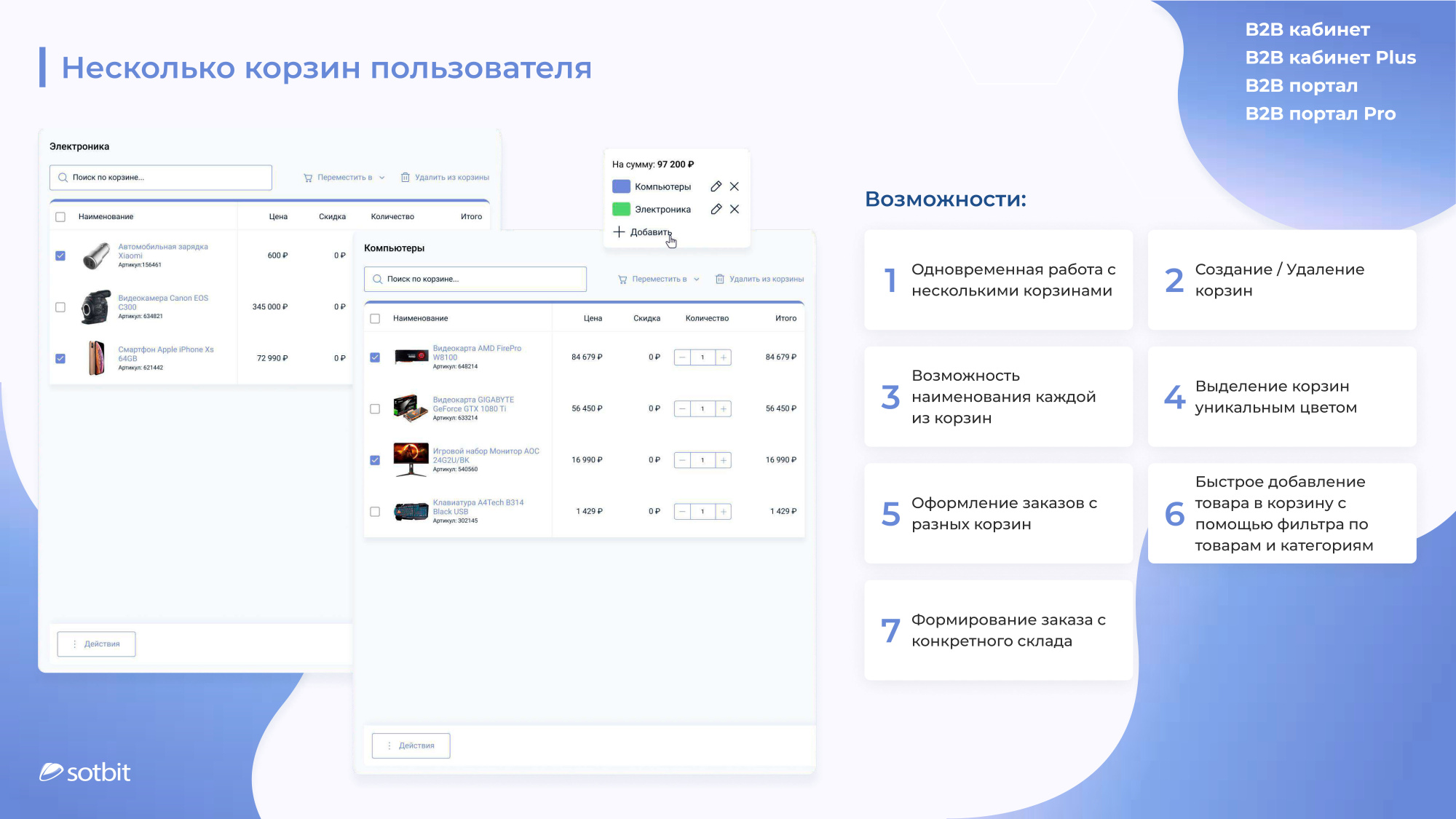Check the Видеокарта GIGABYTE GeForce GTX 1080 row

click(x=376, y=408)
